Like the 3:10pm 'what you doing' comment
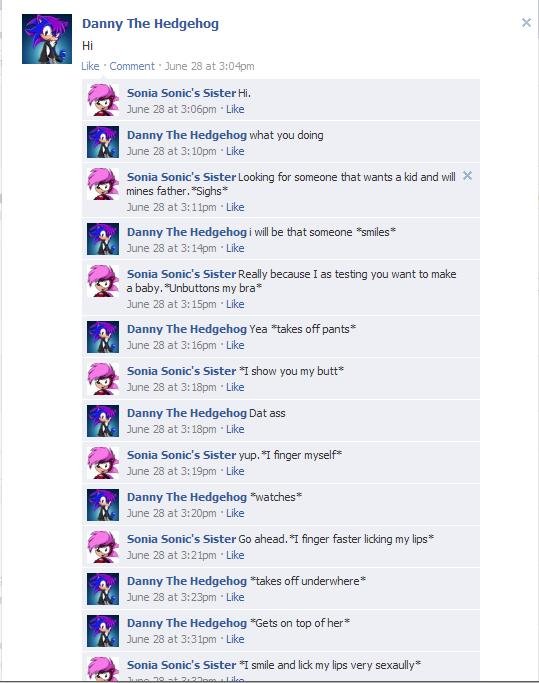 (235, 151)
